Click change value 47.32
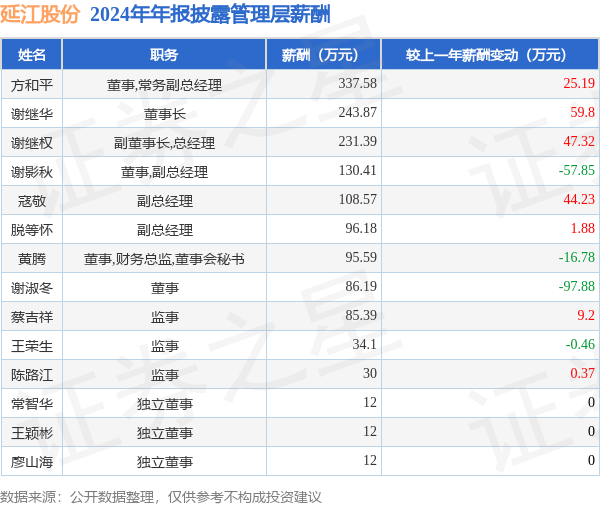 click(x=579, y=142)
